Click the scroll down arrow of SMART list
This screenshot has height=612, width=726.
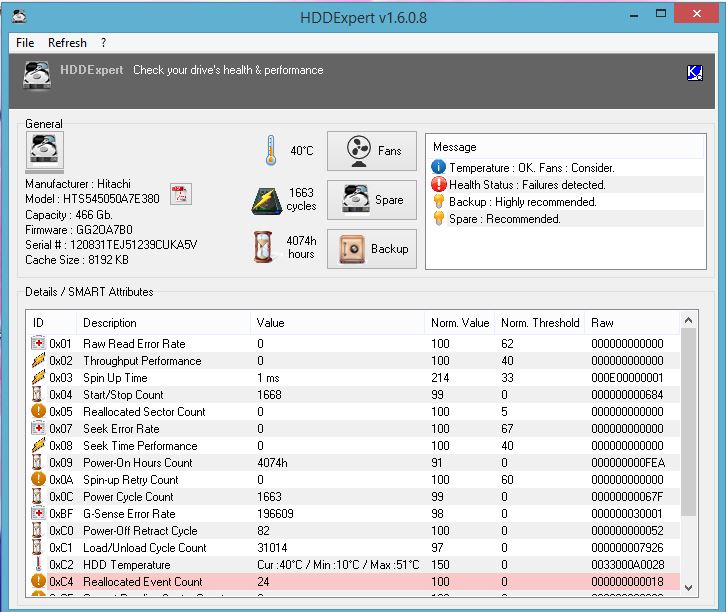coord(688,588)
